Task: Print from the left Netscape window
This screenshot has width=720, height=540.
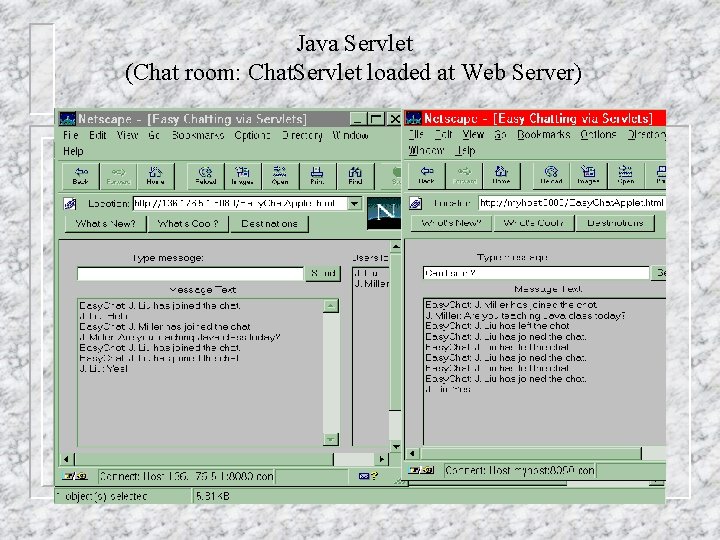Action: point(317,176)
